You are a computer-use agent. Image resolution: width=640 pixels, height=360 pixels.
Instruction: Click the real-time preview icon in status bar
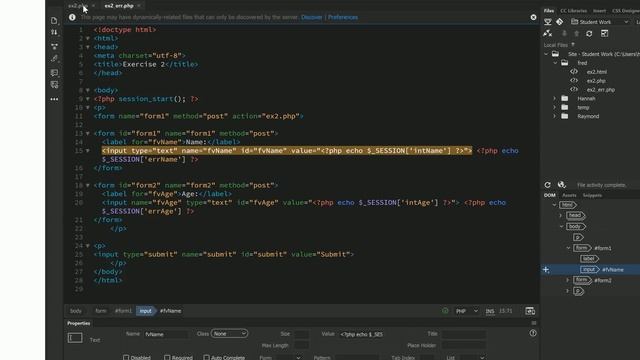point(530,311)
